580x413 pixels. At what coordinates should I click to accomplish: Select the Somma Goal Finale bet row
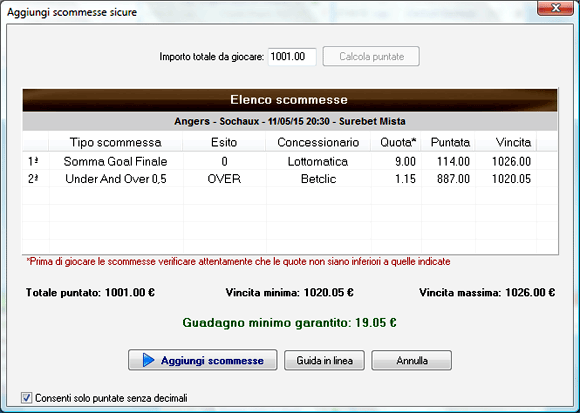tap(290, 162)
